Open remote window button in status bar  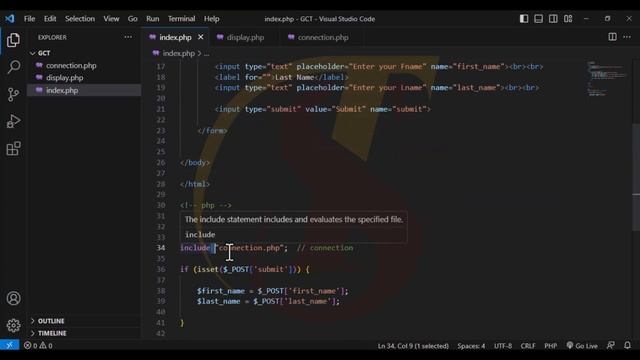click(x=9, y=345)
